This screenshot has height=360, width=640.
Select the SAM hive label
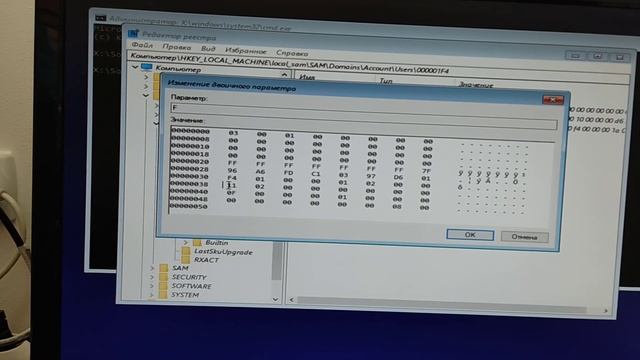(x=180, y=268)
